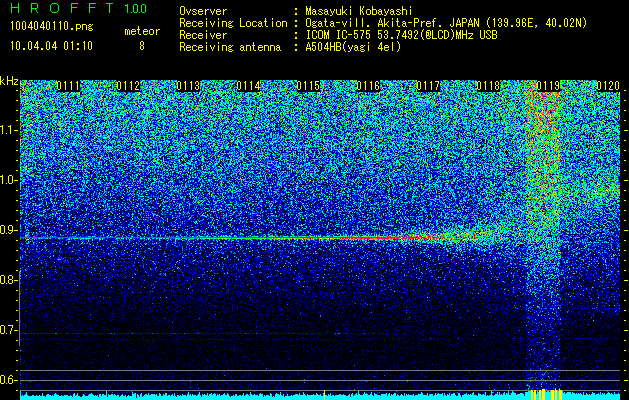This screenshot has width=629, height=400.
Task: Click the 0120 time marker
Action: coord(608,86)
